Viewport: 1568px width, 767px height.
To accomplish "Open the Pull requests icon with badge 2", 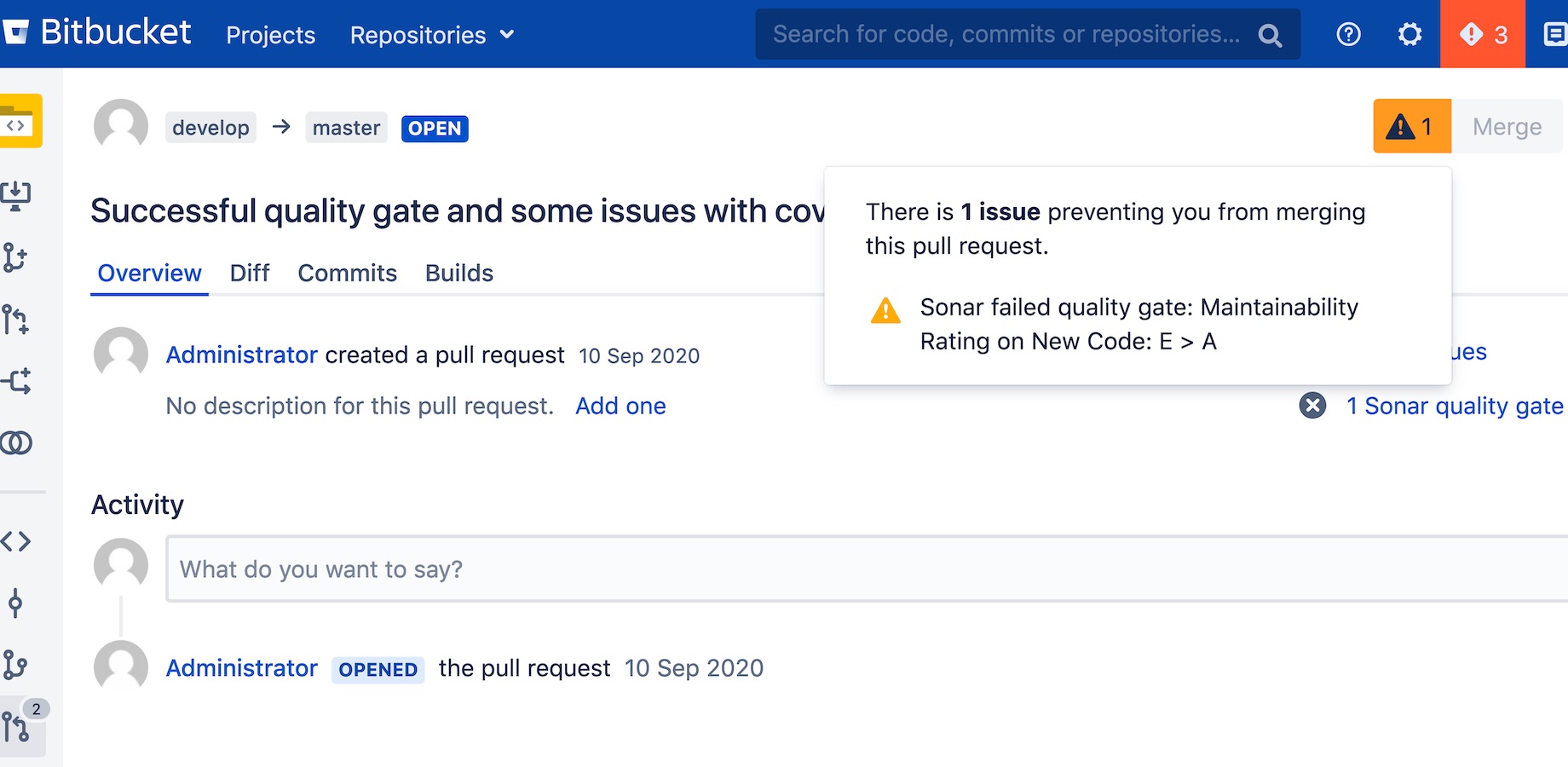I will coord(21,726).
